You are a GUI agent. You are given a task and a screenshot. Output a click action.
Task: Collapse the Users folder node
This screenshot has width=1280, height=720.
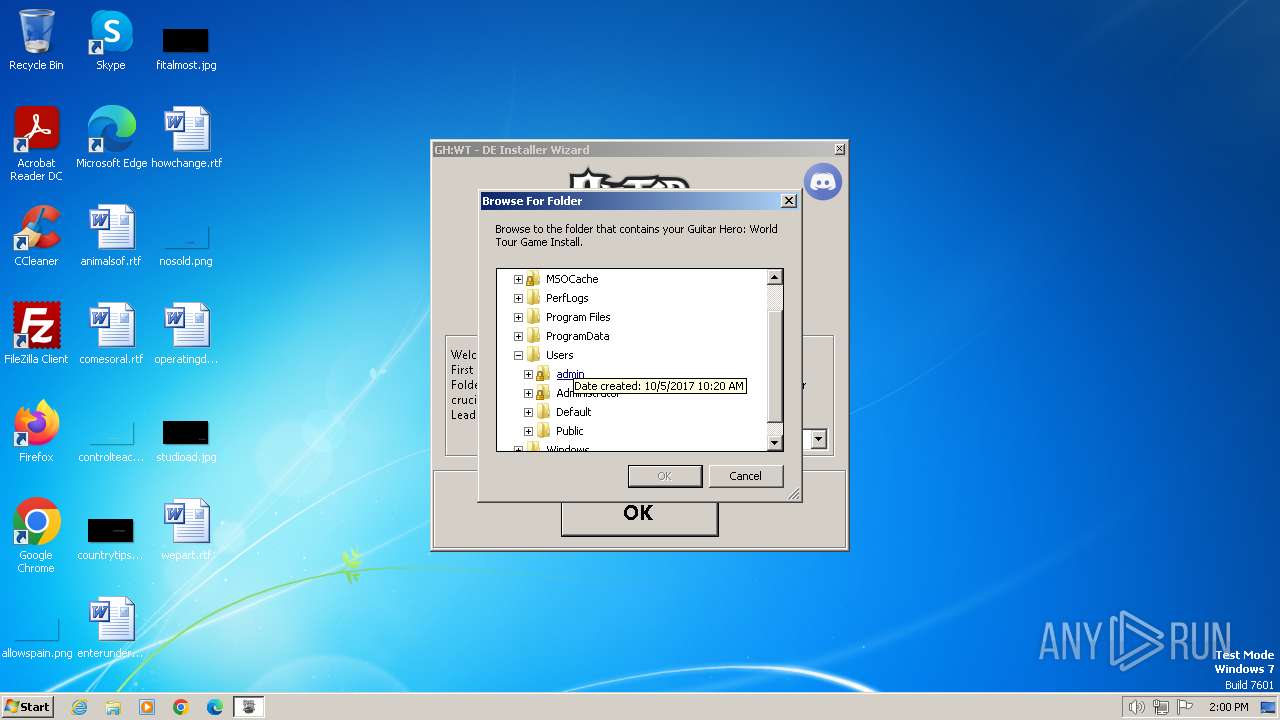click(518, 355)
